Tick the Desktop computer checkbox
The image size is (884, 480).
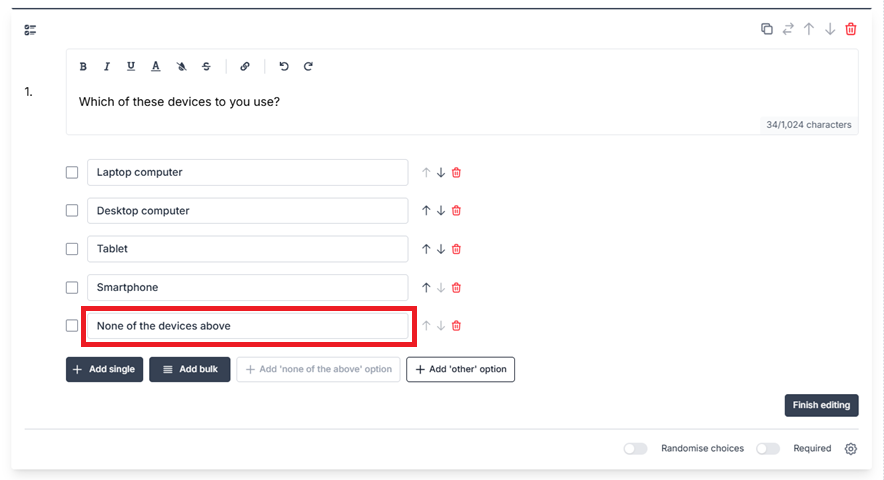(72, 210)
